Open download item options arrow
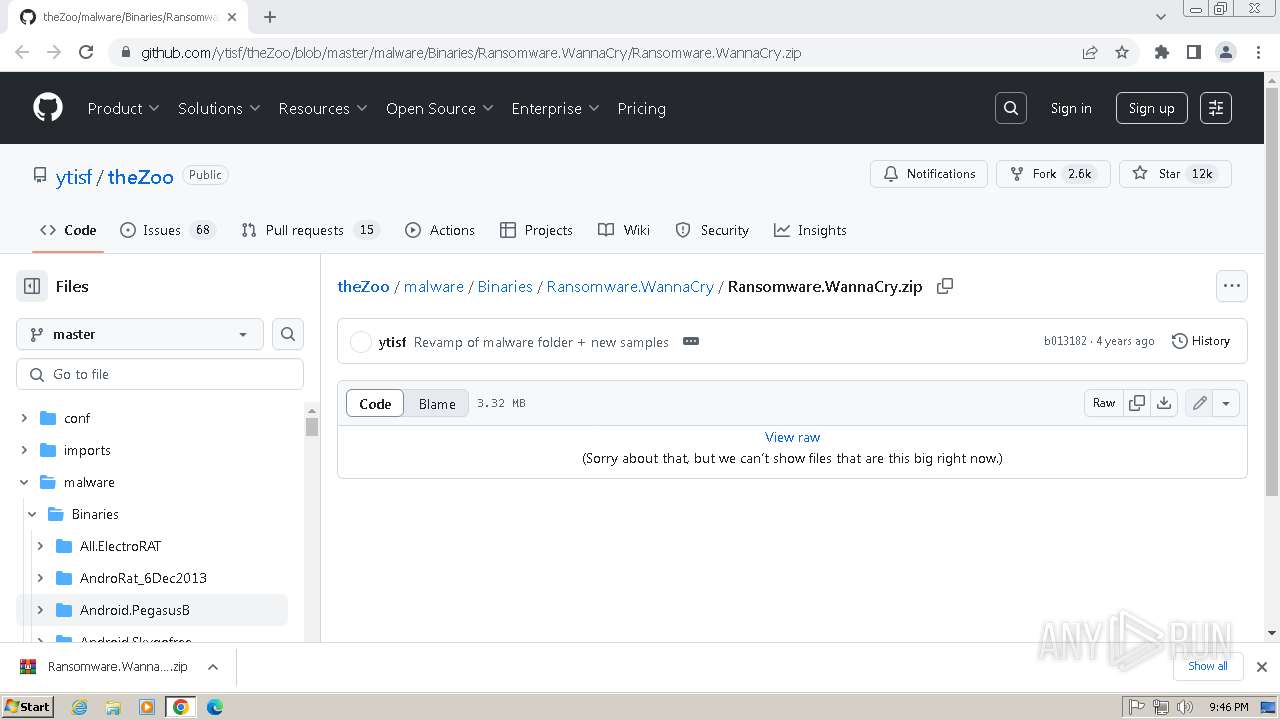The image size is (1280, 720). click(x=212, y=666)
